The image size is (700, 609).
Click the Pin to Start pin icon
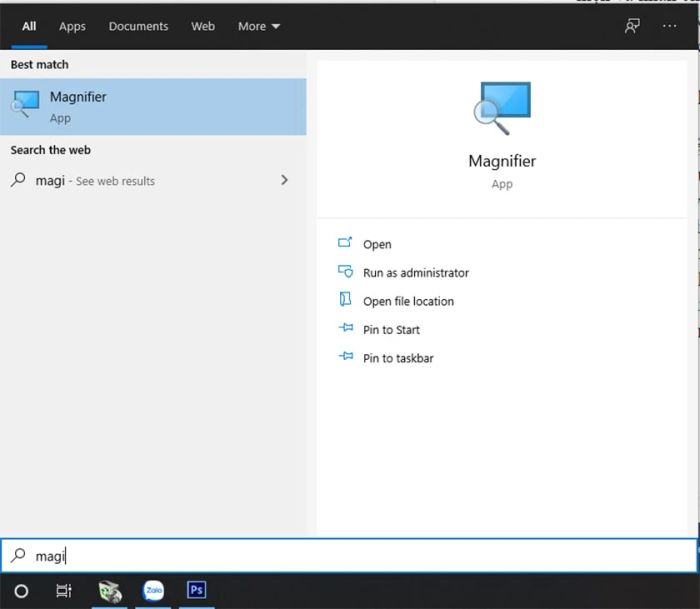click(346, 328)
